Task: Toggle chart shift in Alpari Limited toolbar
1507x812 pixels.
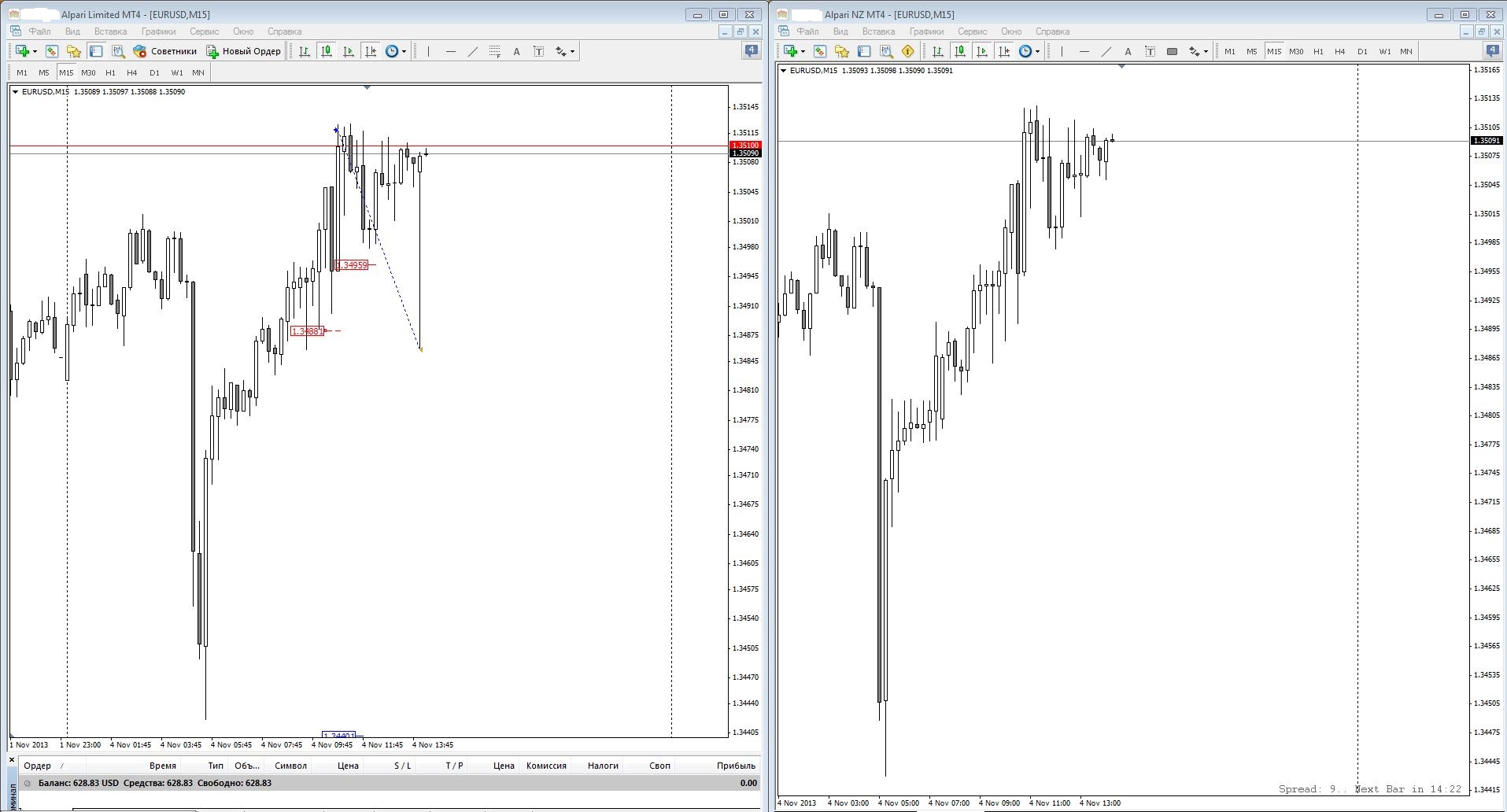Action: (x=371, y=51)
